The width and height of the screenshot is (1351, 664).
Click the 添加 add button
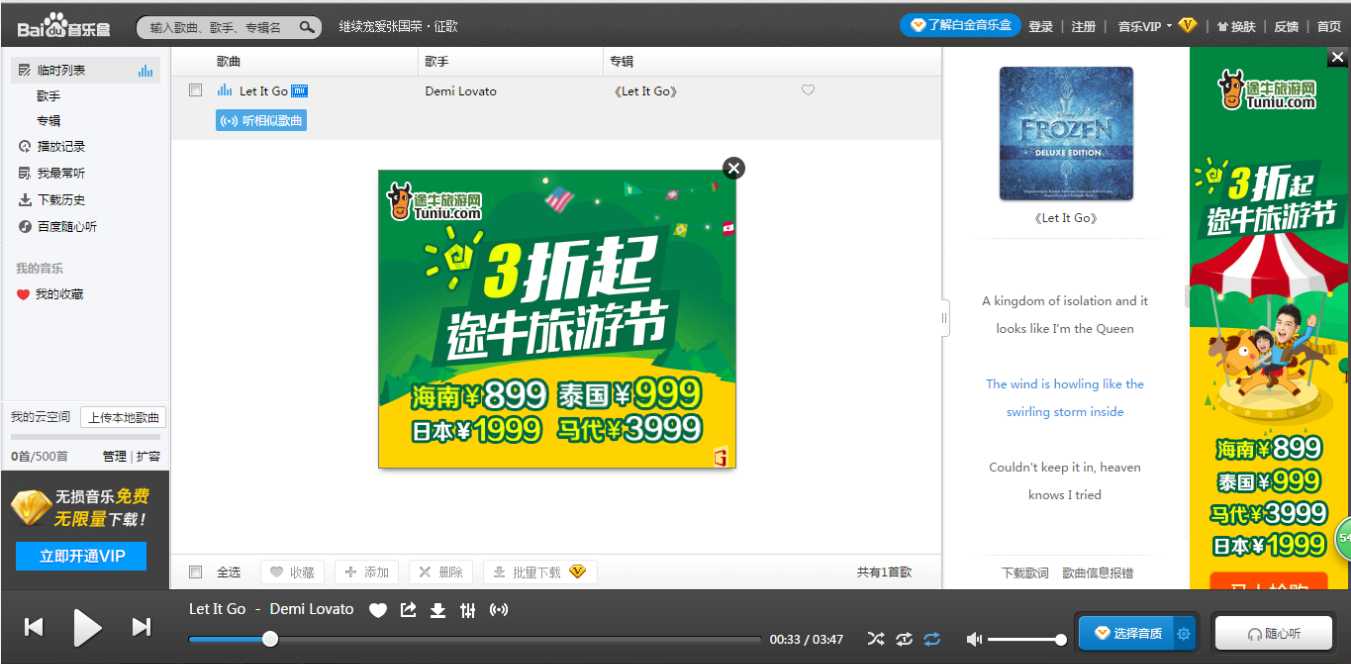(367, 572)
